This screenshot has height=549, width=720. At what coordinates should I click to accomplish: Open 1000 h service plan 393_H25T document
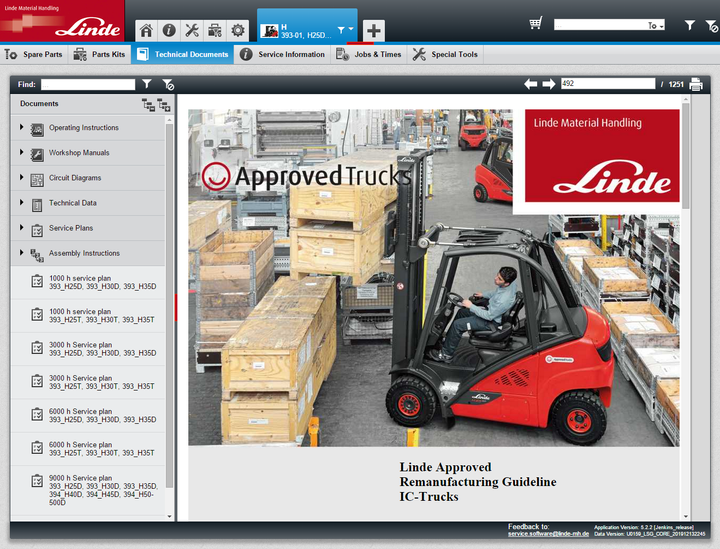coord(88,315)
